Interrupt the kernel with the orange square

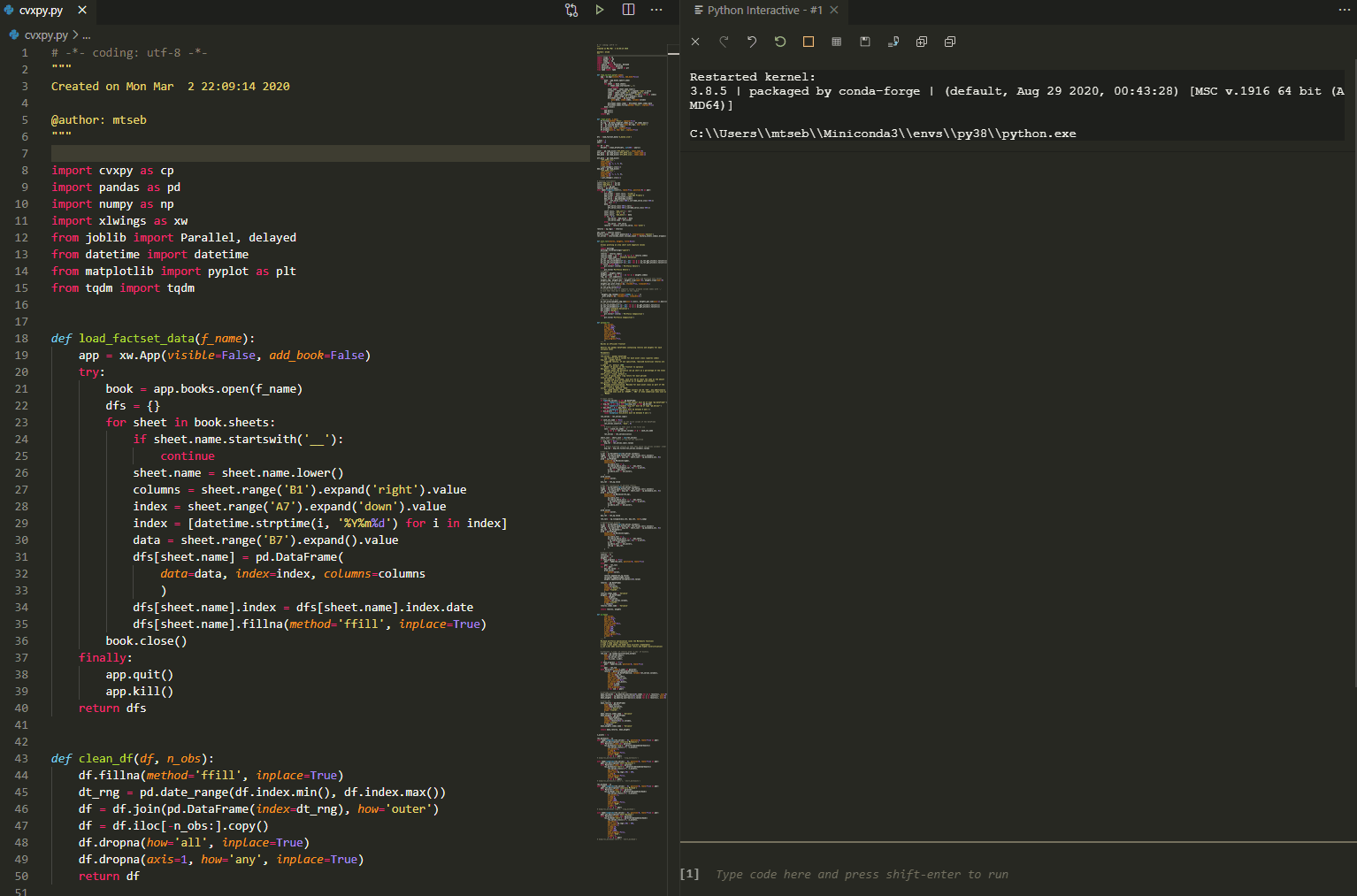click(x=808, y=41)
